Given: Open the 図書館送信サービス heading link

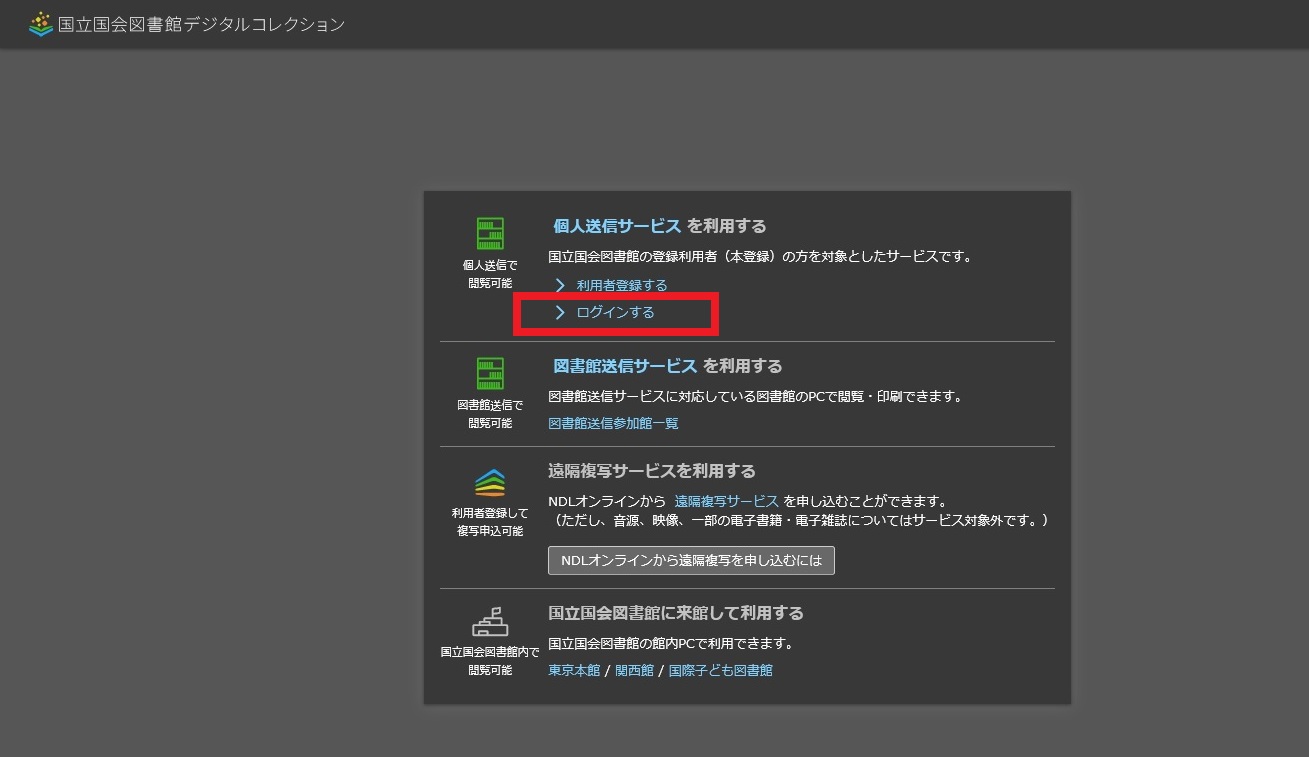Looking at the screenshot, I should click(x=625, y=366).
